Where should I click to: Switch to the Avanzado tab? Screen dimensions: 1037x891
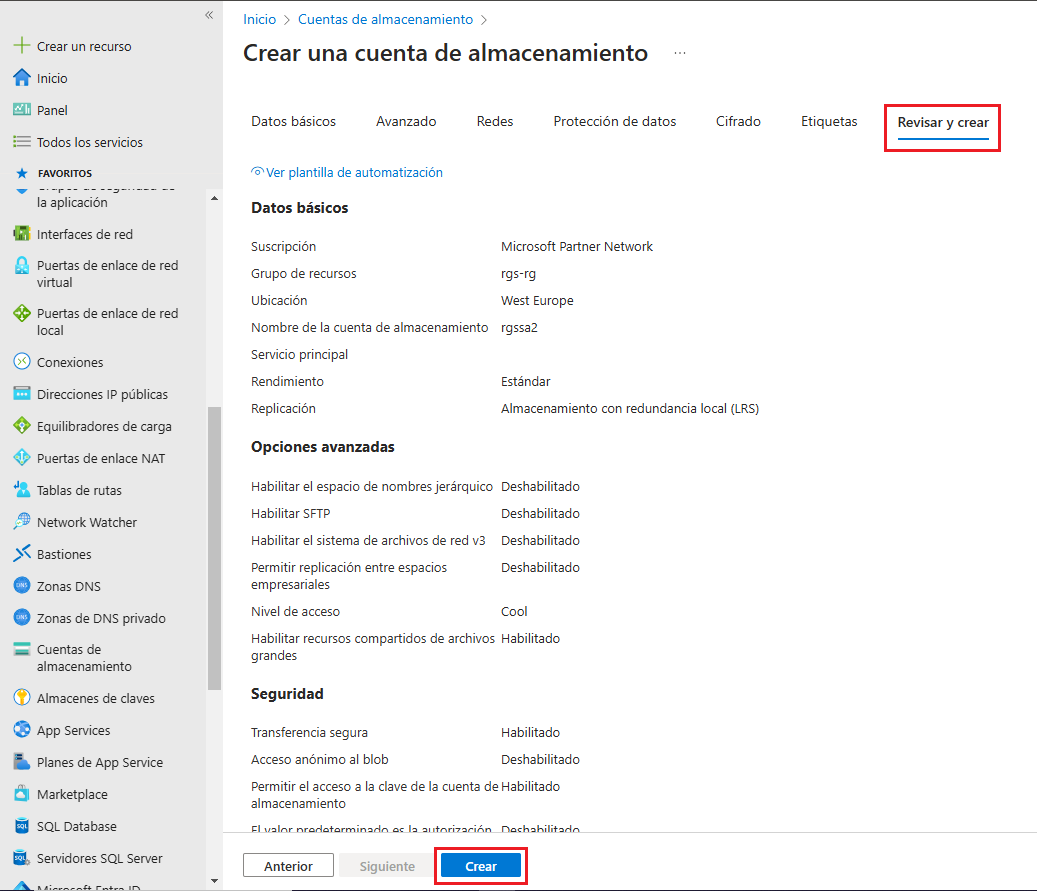click(406, 120)
